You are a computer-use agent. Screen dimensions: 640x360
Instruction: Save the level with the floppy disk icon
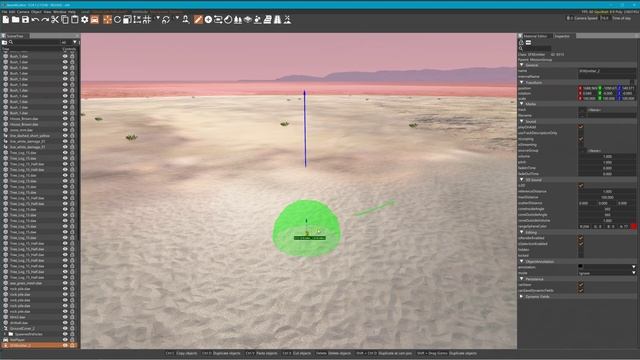click(x=25, y=20)
